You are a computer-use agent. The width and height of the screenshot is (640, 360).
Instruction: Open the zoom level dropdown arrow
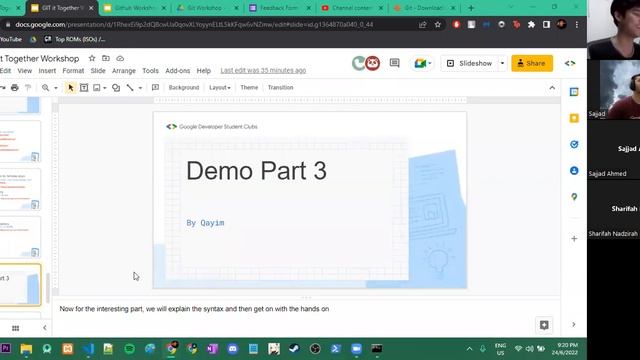tap(56, 88)
